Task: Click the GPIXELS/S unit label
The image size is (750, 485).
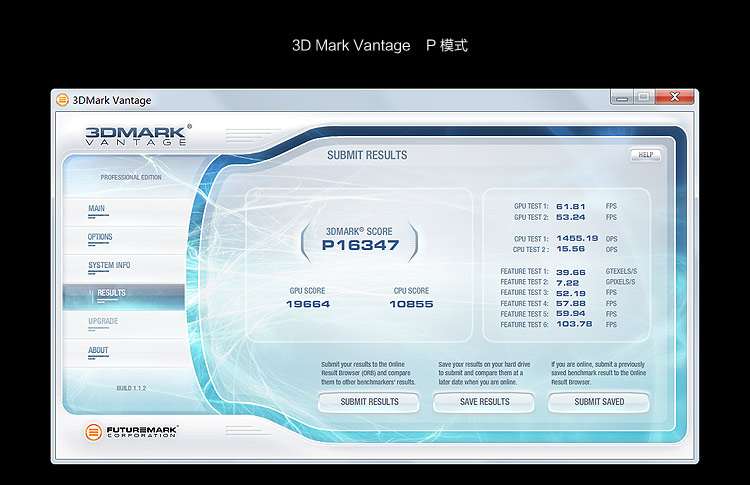Action: (620, 282)
